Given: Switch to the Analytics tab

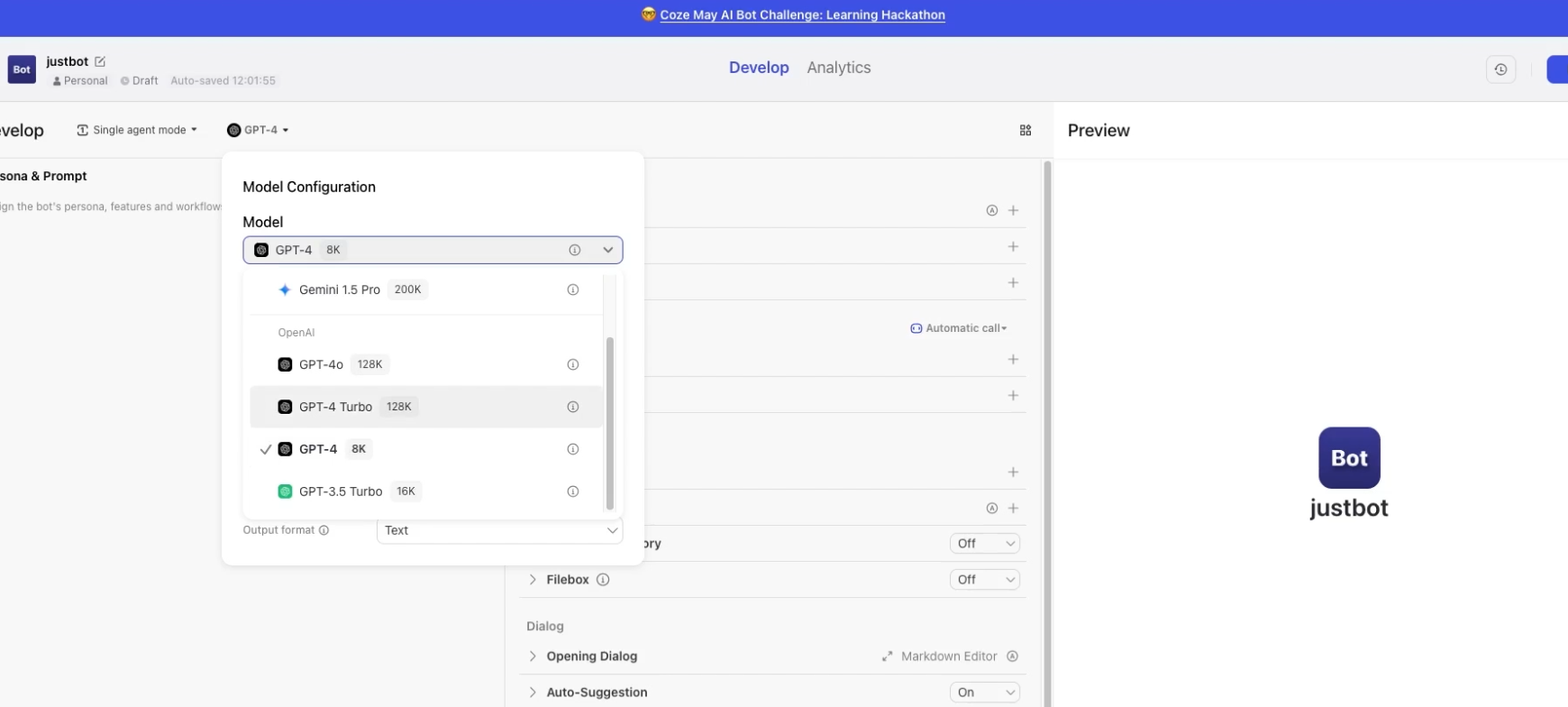Looking at the screenshot, I should [x=838, y=68].
